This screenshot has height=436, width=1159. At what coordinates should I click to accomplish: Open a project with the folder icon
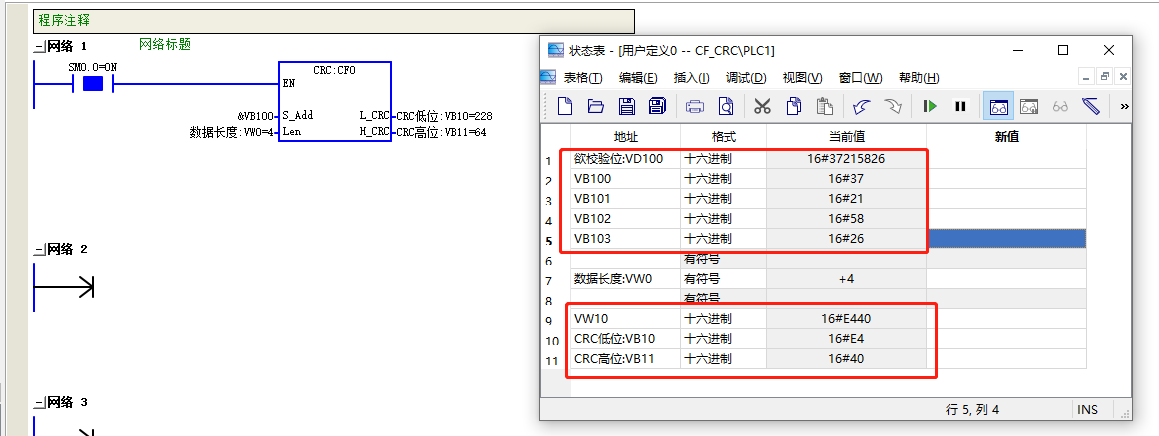[596, 106]
